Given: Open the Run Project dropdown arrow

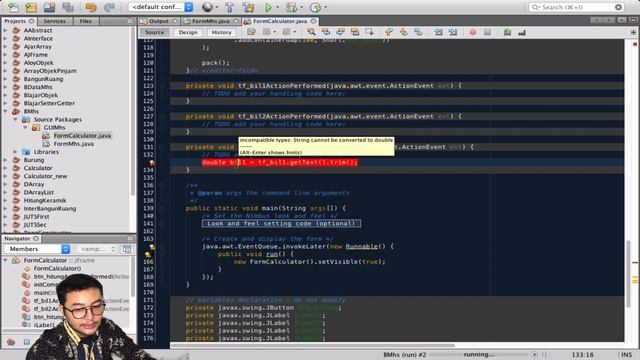Looking at the screenshot, I should pyautogui.click(x=278, y=7).
